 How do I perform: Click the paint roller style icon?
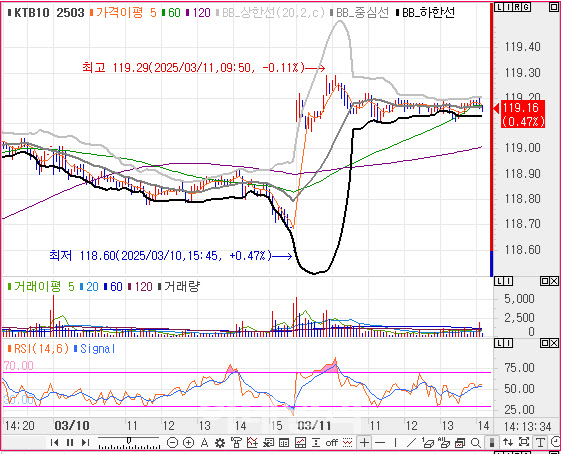point(236,443)
